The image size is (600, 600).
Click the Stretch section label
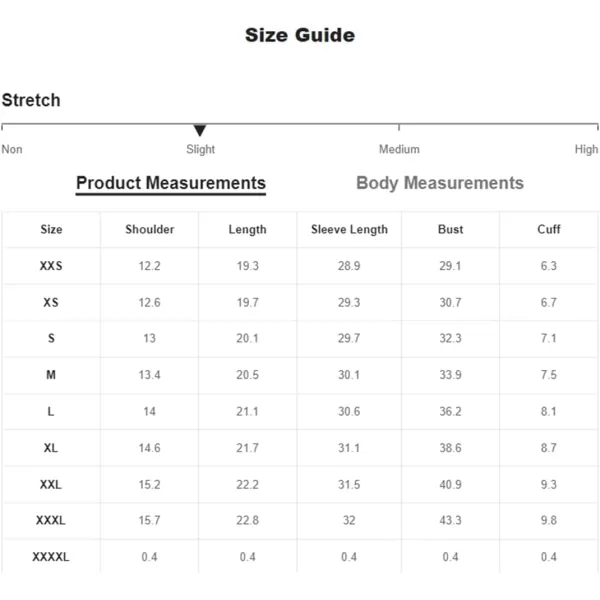click(31, 100)
